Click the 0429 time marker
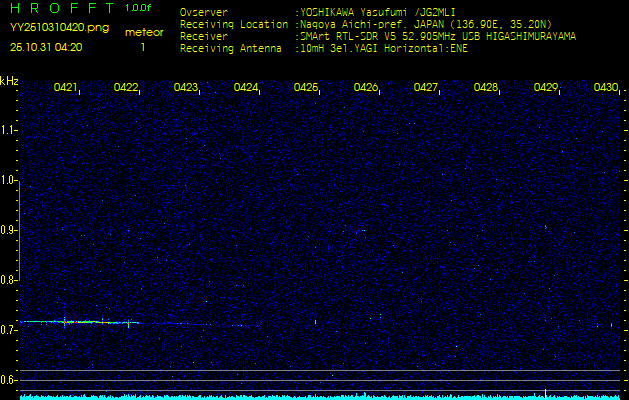 546,88
